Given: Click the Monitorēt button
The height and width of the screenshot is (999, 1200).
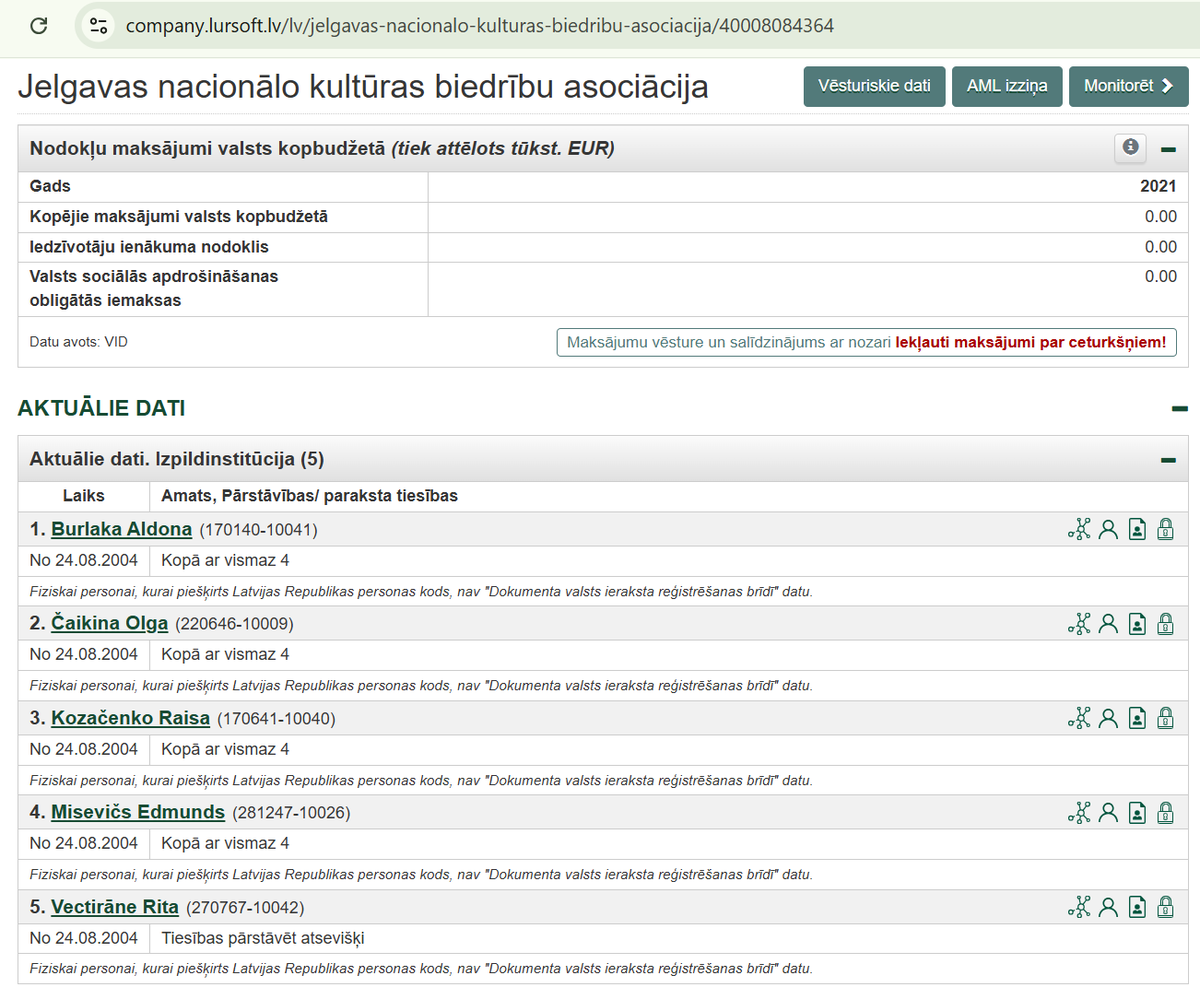Looking at the screenshot, I should [1129, 86].
